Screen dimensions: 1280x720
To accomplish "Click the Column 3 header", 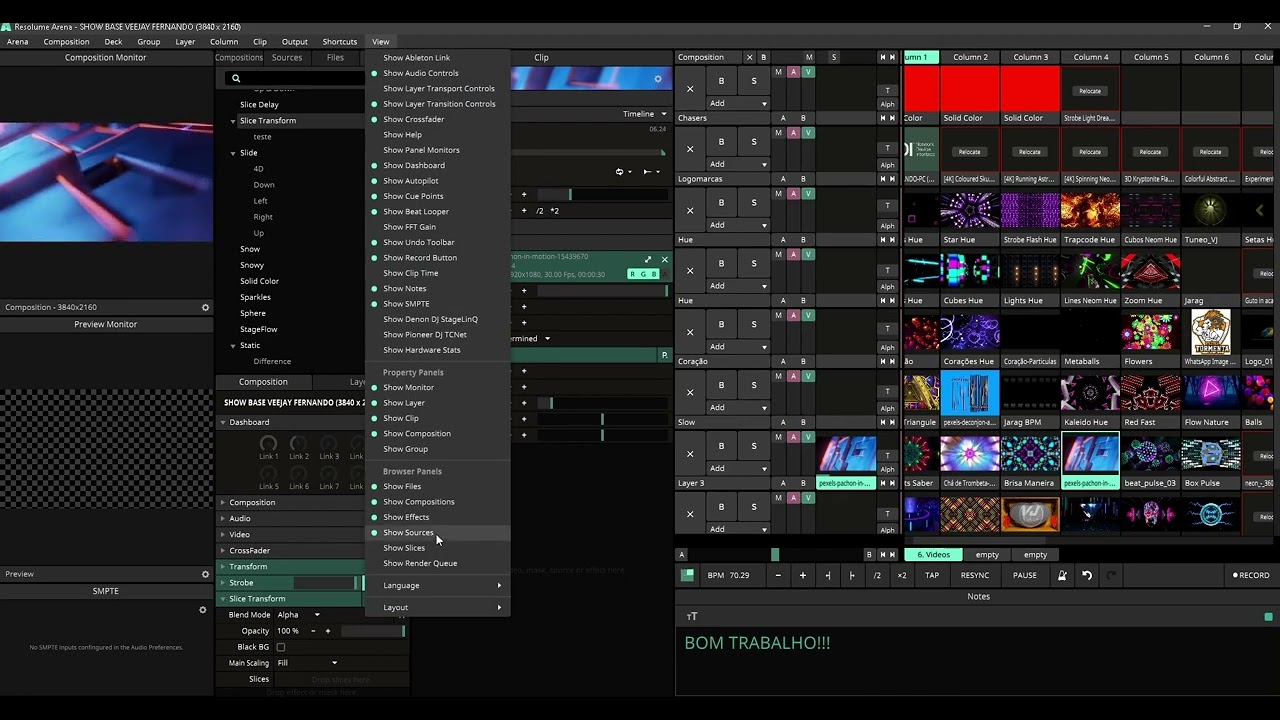I will click(1031, 57).
